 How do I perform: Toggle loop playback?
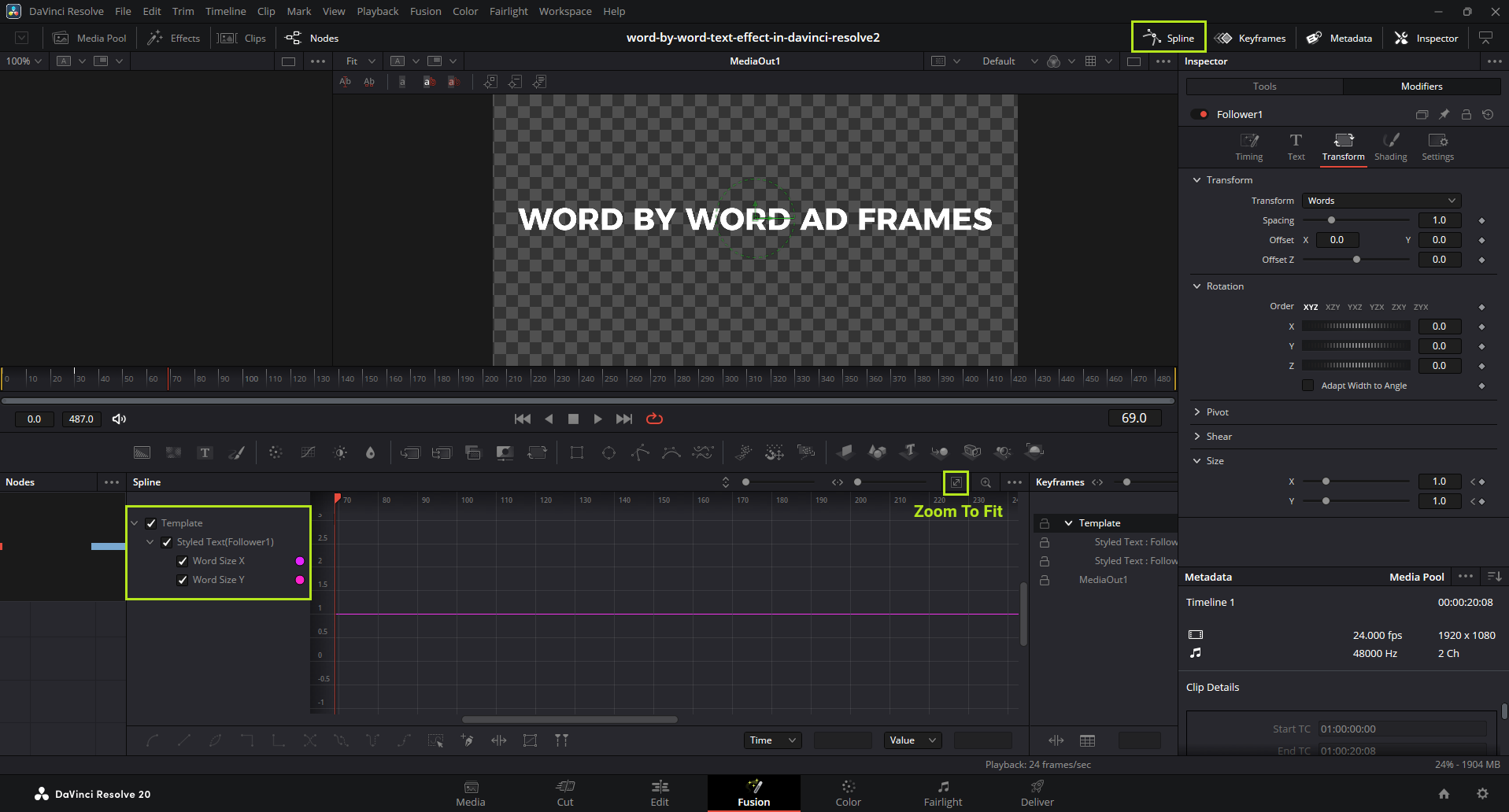[x=654, y=419]
